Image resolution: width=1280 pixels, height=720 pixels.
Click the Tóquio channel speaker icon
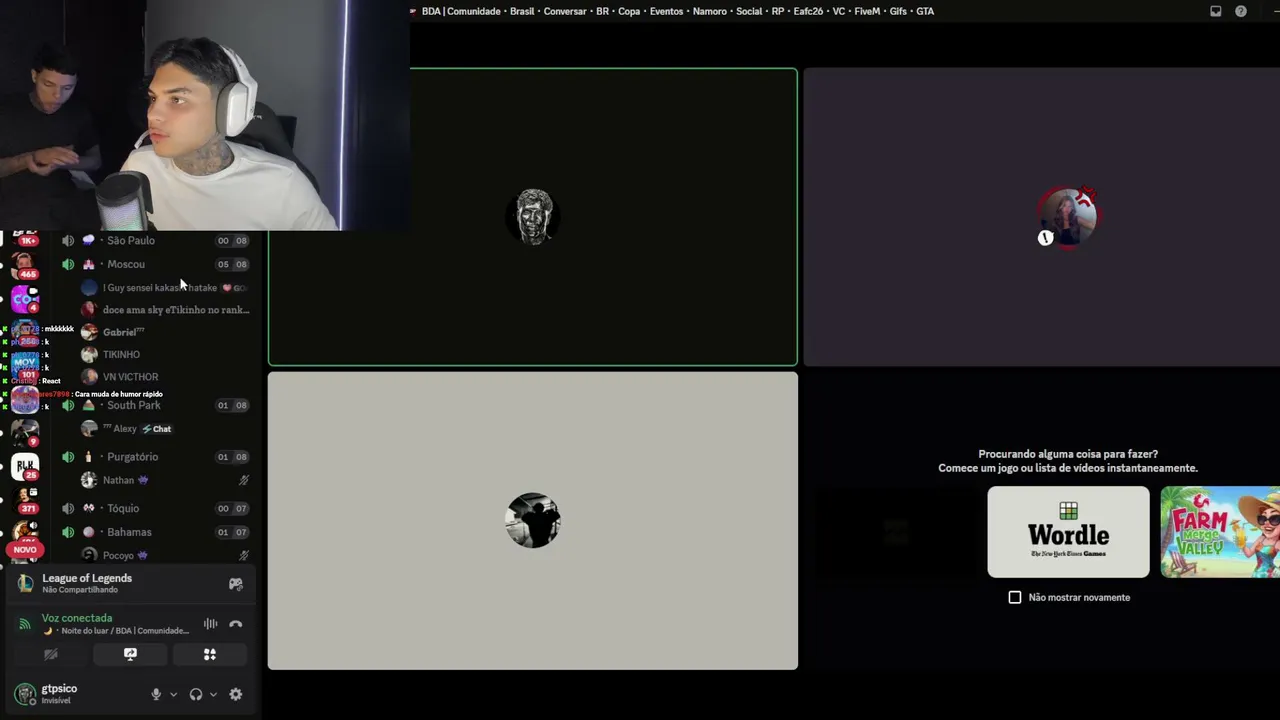(68, 508)
